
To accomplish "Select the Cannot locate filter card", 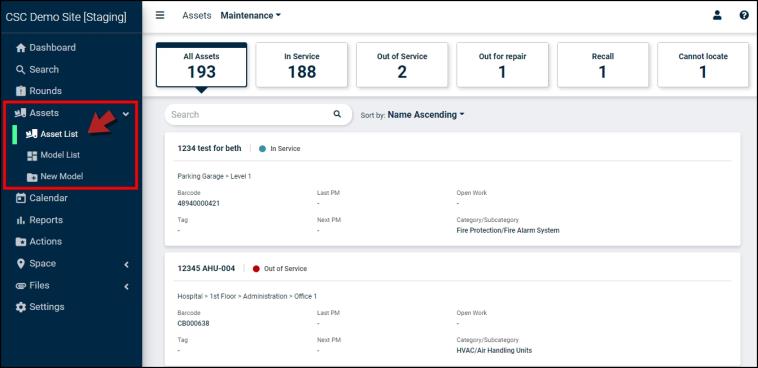I will click(703, 65).
